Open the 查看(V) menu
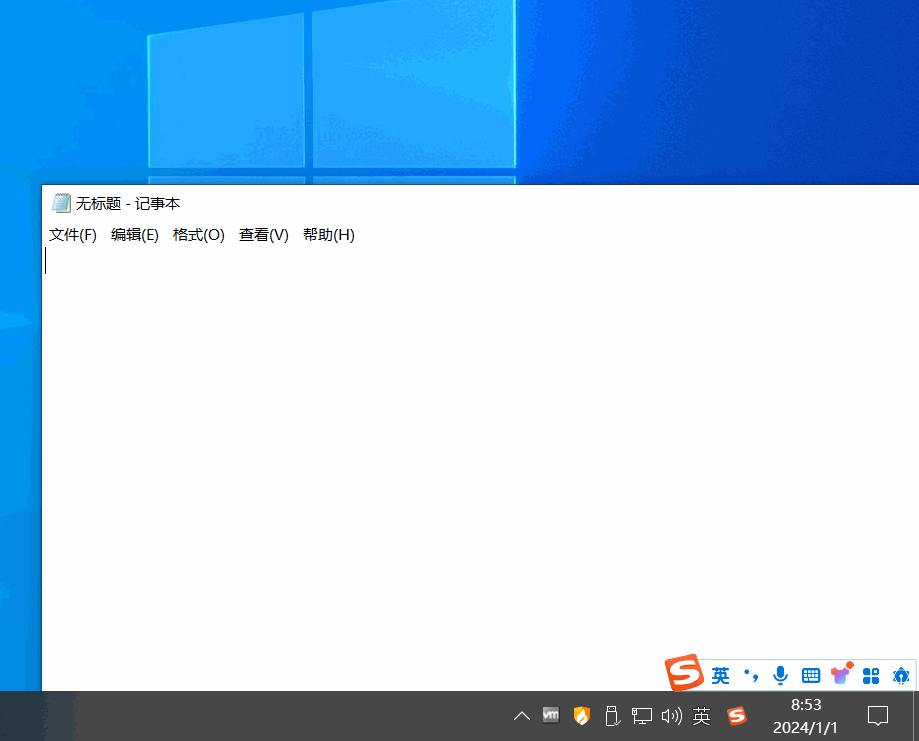 coord(264,235)
